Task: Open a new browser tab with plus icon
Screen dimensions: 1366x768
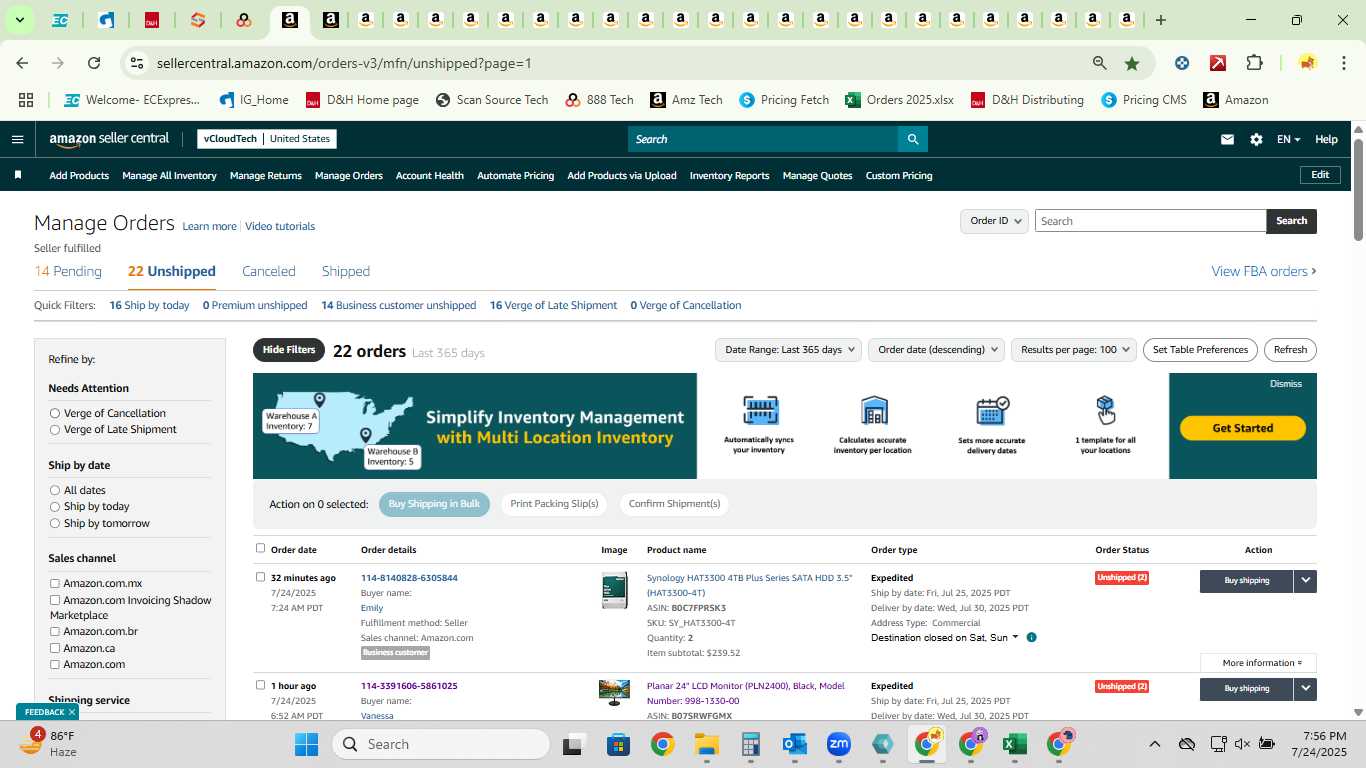Action: point(1161,20)
